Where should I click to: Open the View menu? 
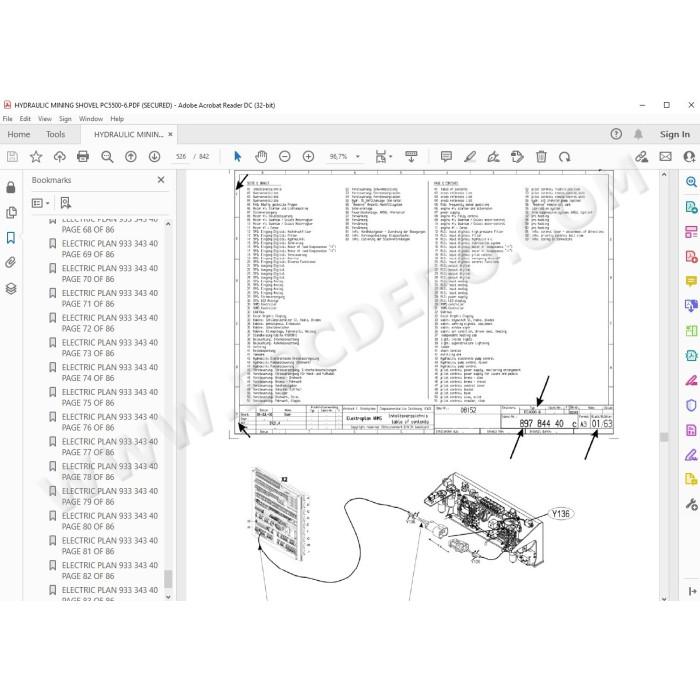point(45,119)
